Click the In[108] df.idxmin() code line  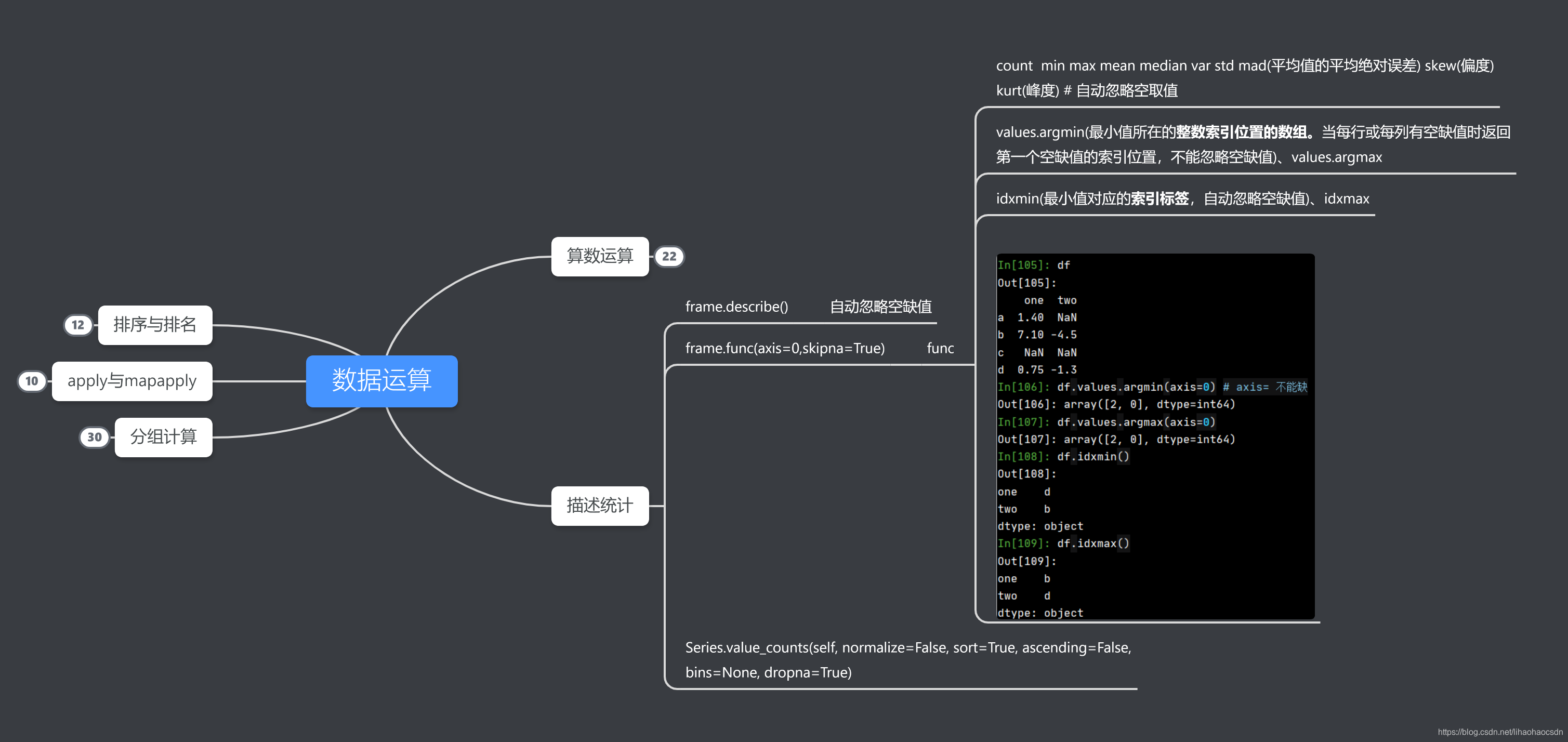click(1063, 457)
